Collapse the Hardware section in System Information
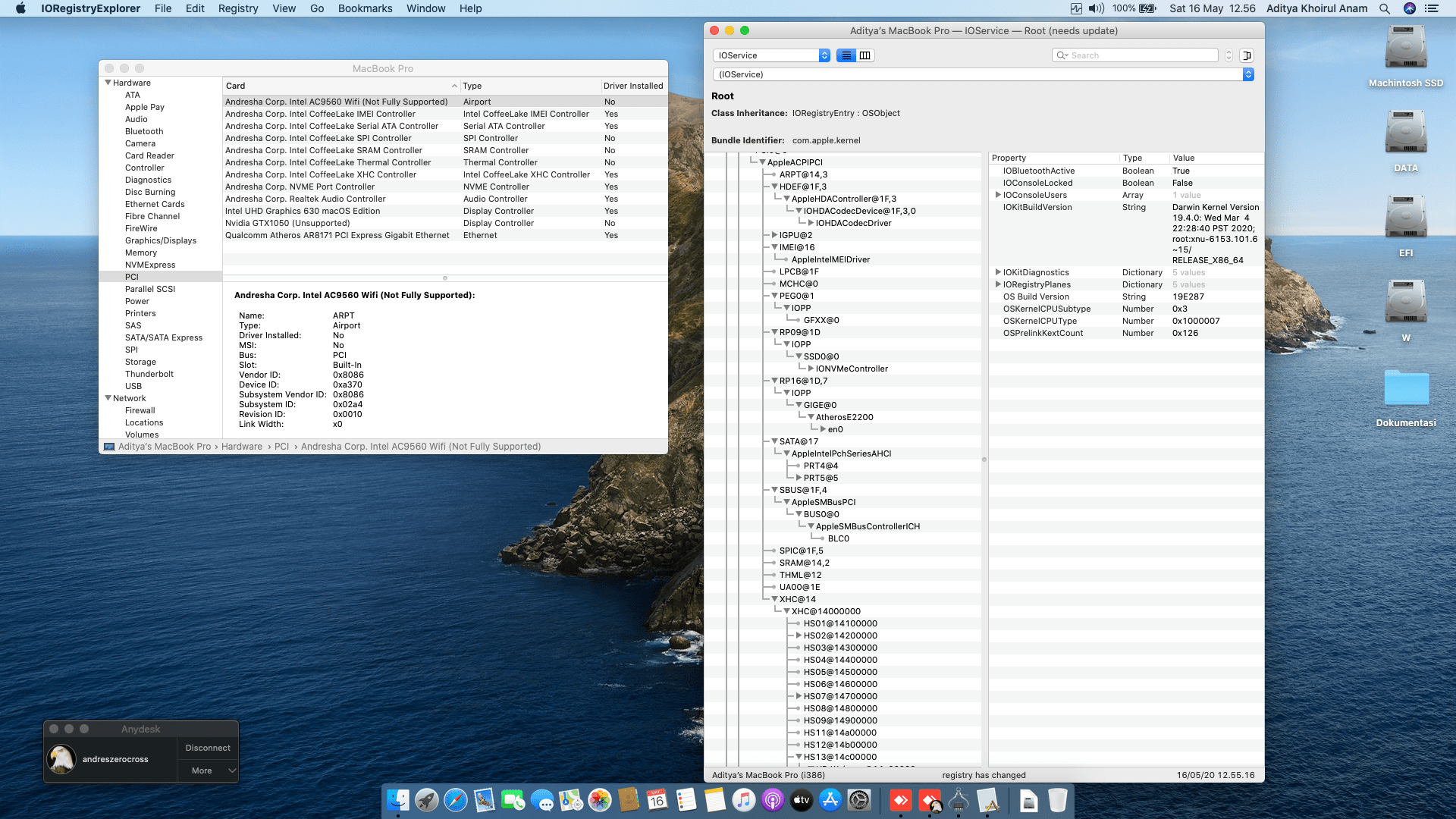1456x819 pixels. pos(108,83)
